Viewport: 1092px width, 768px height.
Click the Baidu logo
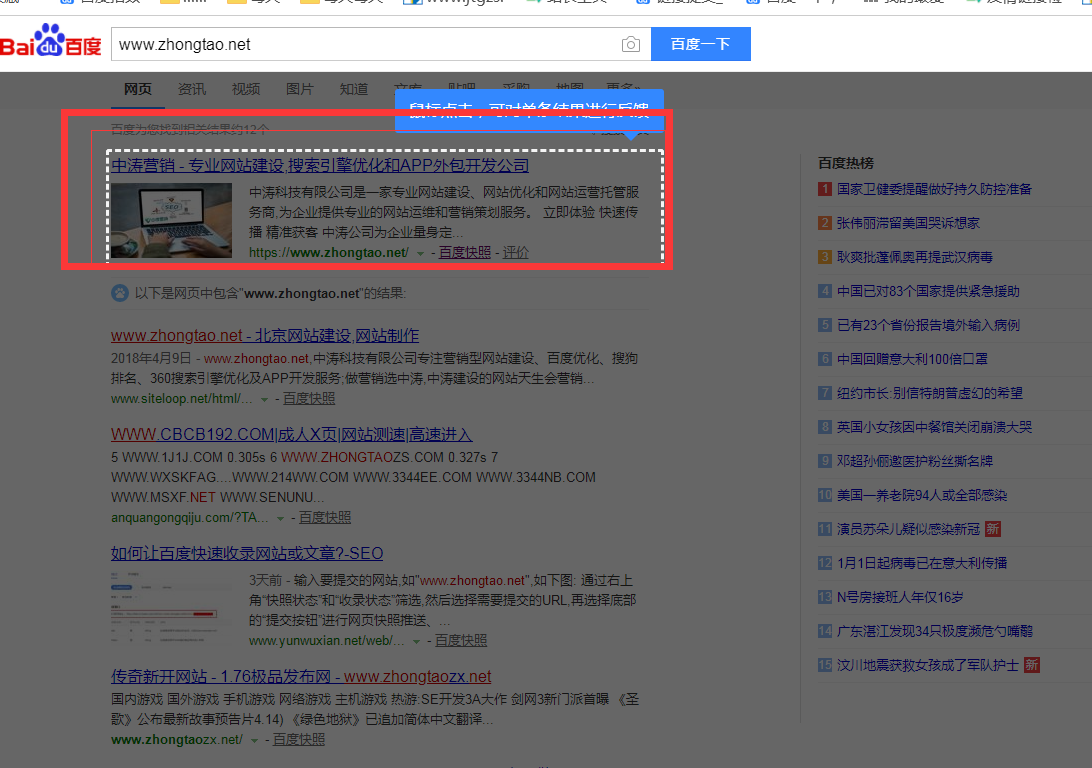pyautogui.click(x=51, y=44)
